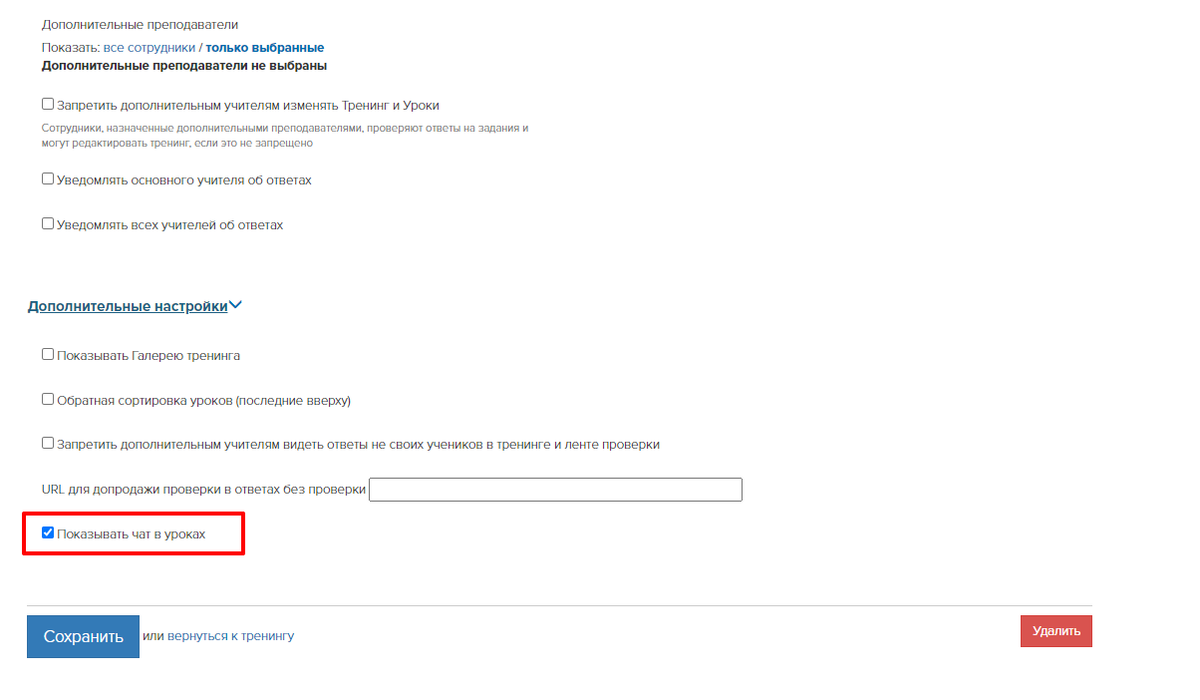Image resolution: width=1200 pixels, height=700 pixels.
Task: Click into the URL для допродажи проверки field
Action: [555, 489]
